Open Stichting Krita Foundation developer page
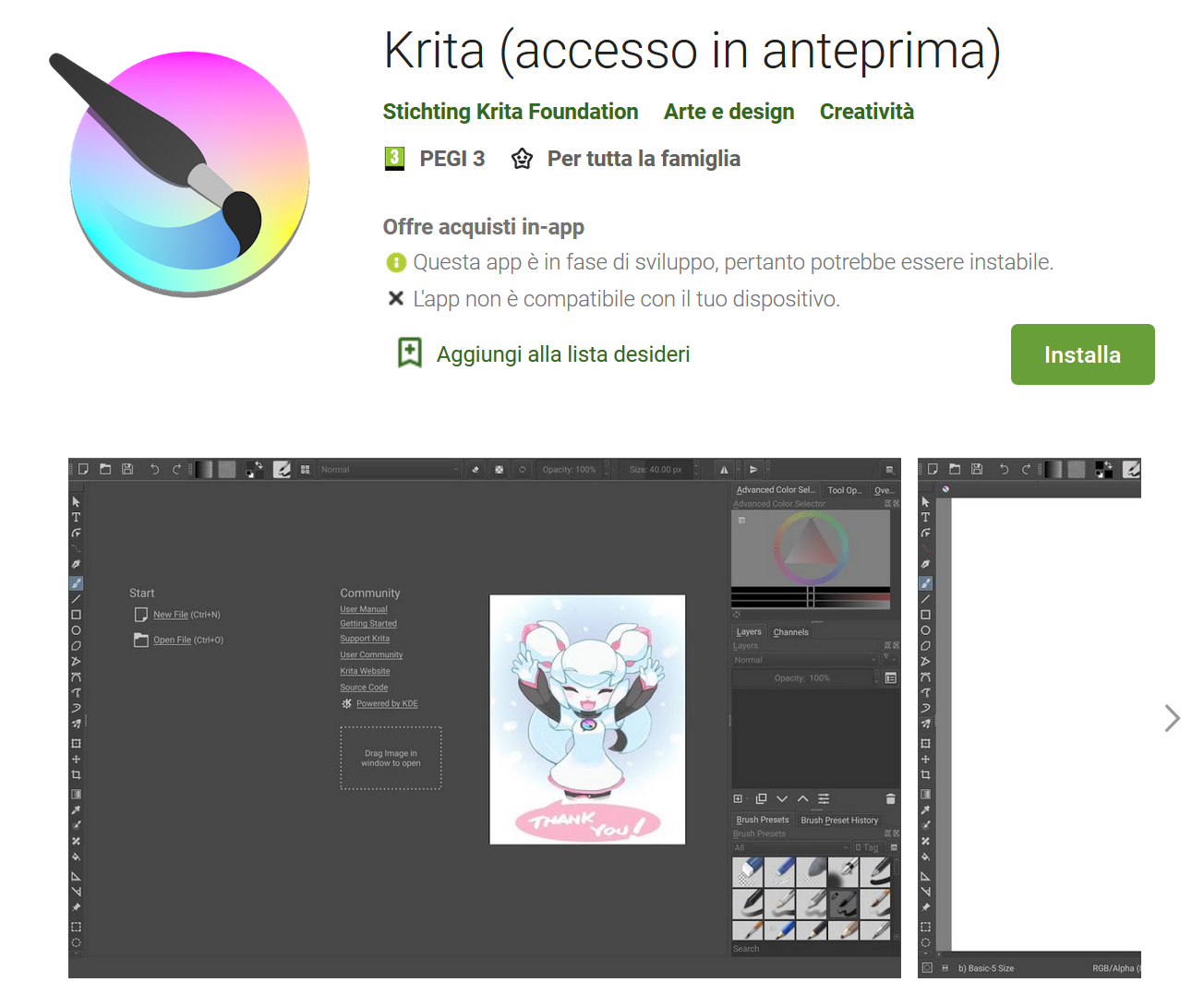This screenshot has height=982, width=1204. point(510,112)
